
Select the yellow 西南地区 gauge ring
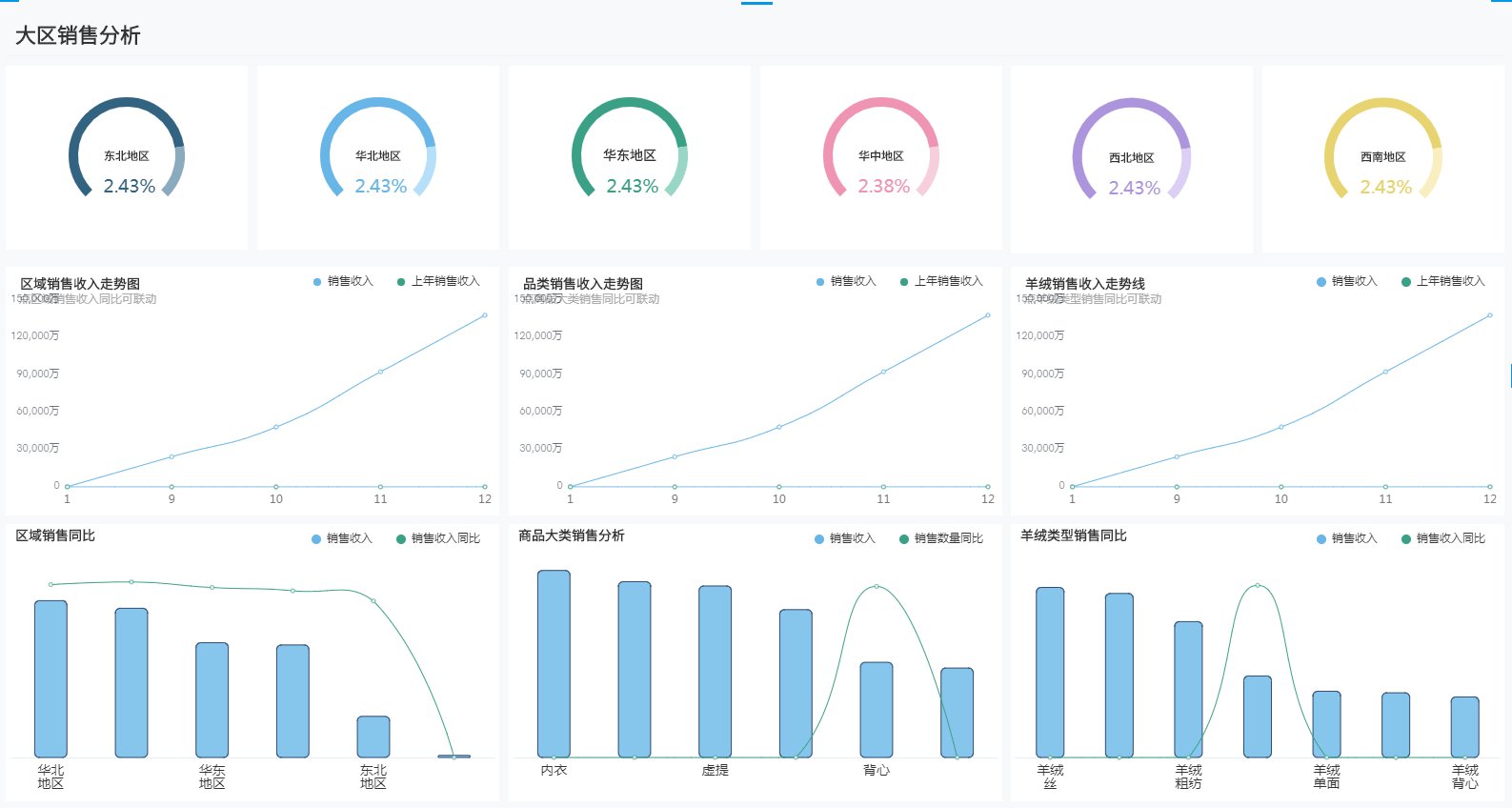(x=1383, y=157)
